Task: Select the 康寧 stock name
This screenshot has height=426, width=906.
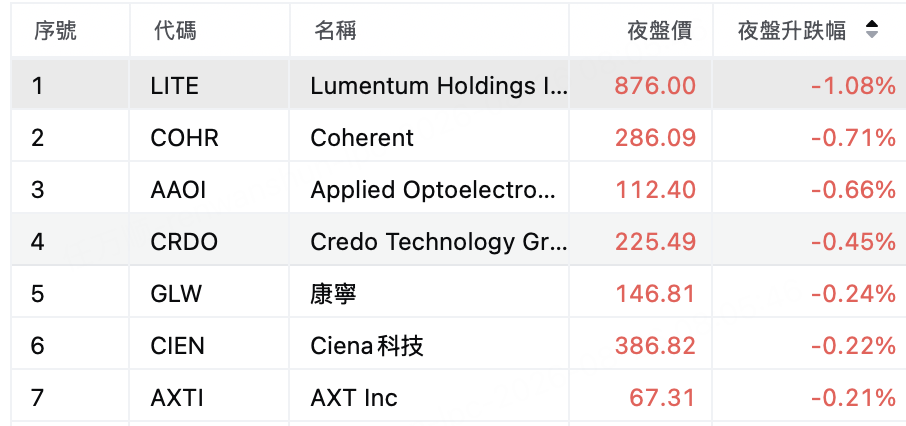Action: click(x=333, y=294)
